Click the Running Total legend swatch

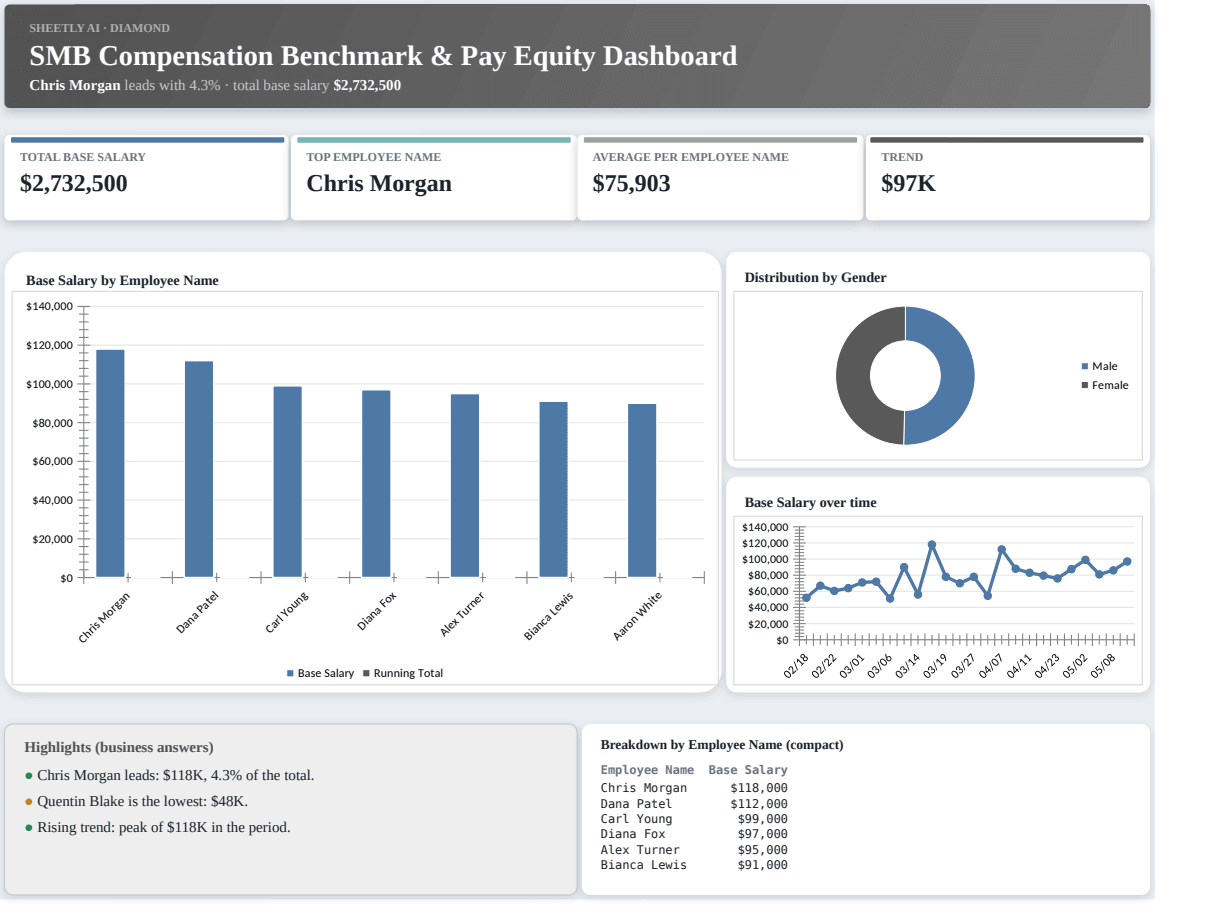coord(366,673)
